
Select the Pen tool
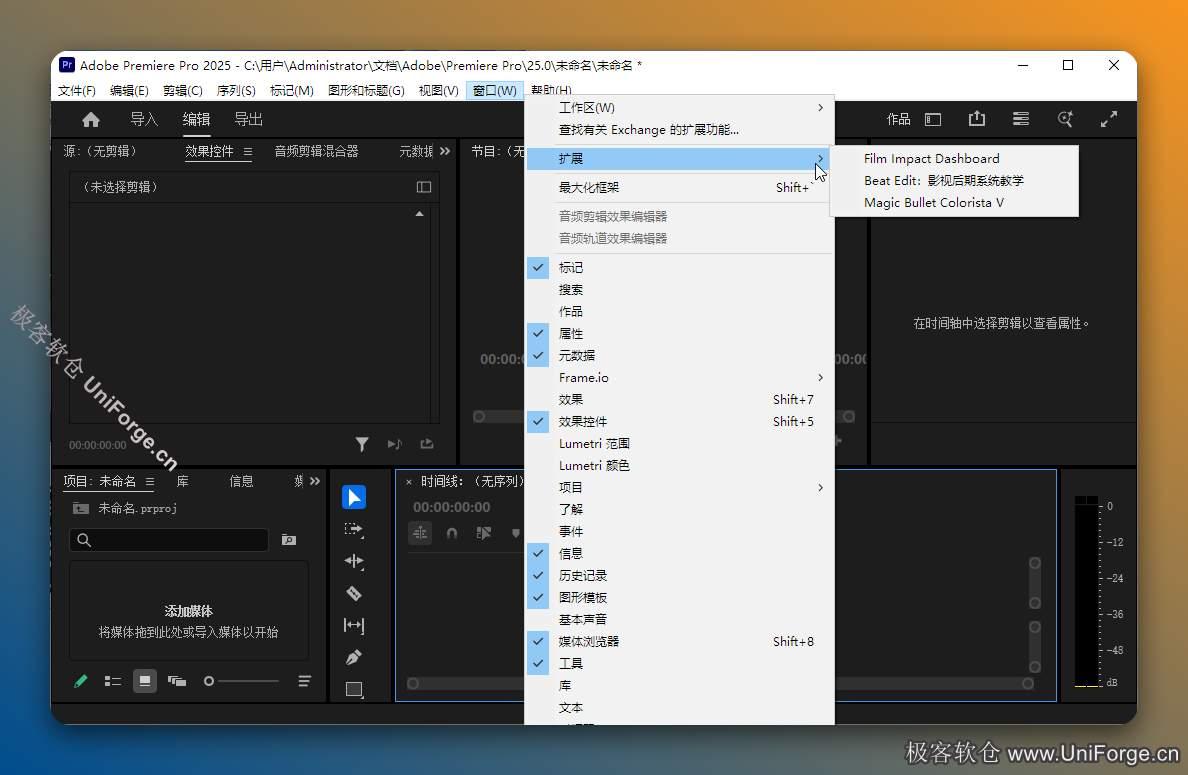coord(354,657)
